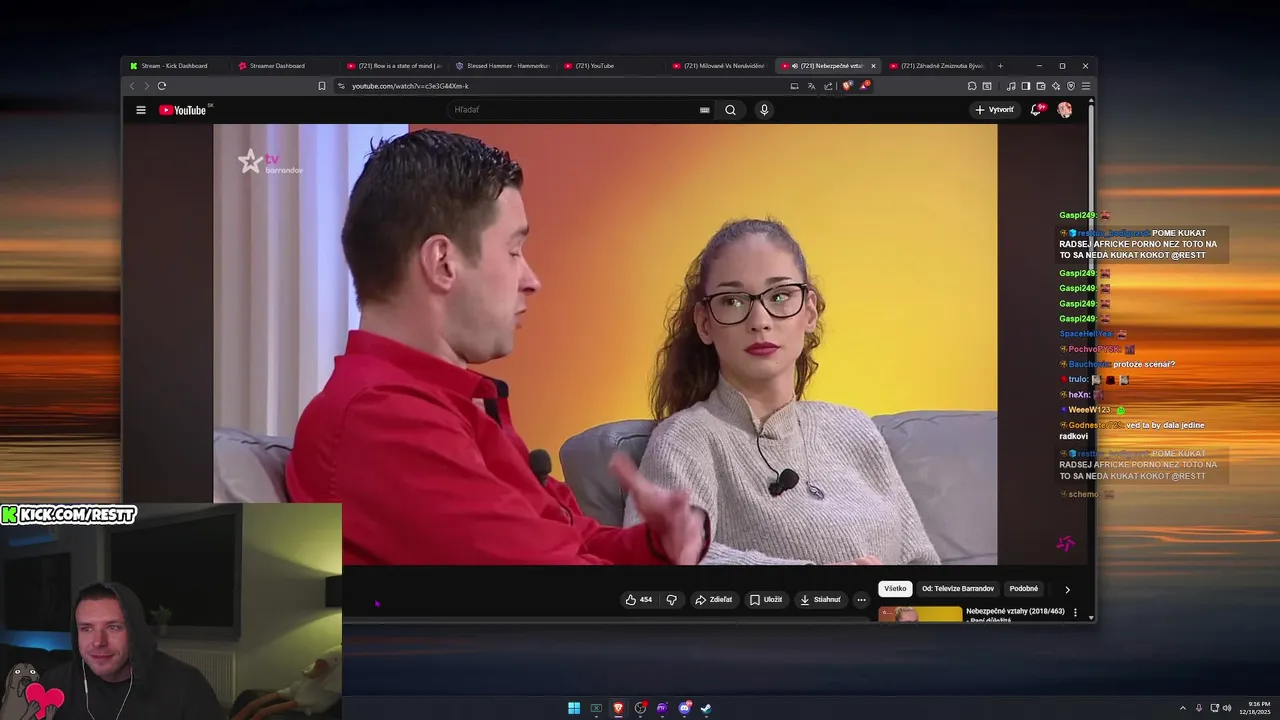
Task: Switch to the Streamer Dashboard tab
Action: tap(277, 66)
